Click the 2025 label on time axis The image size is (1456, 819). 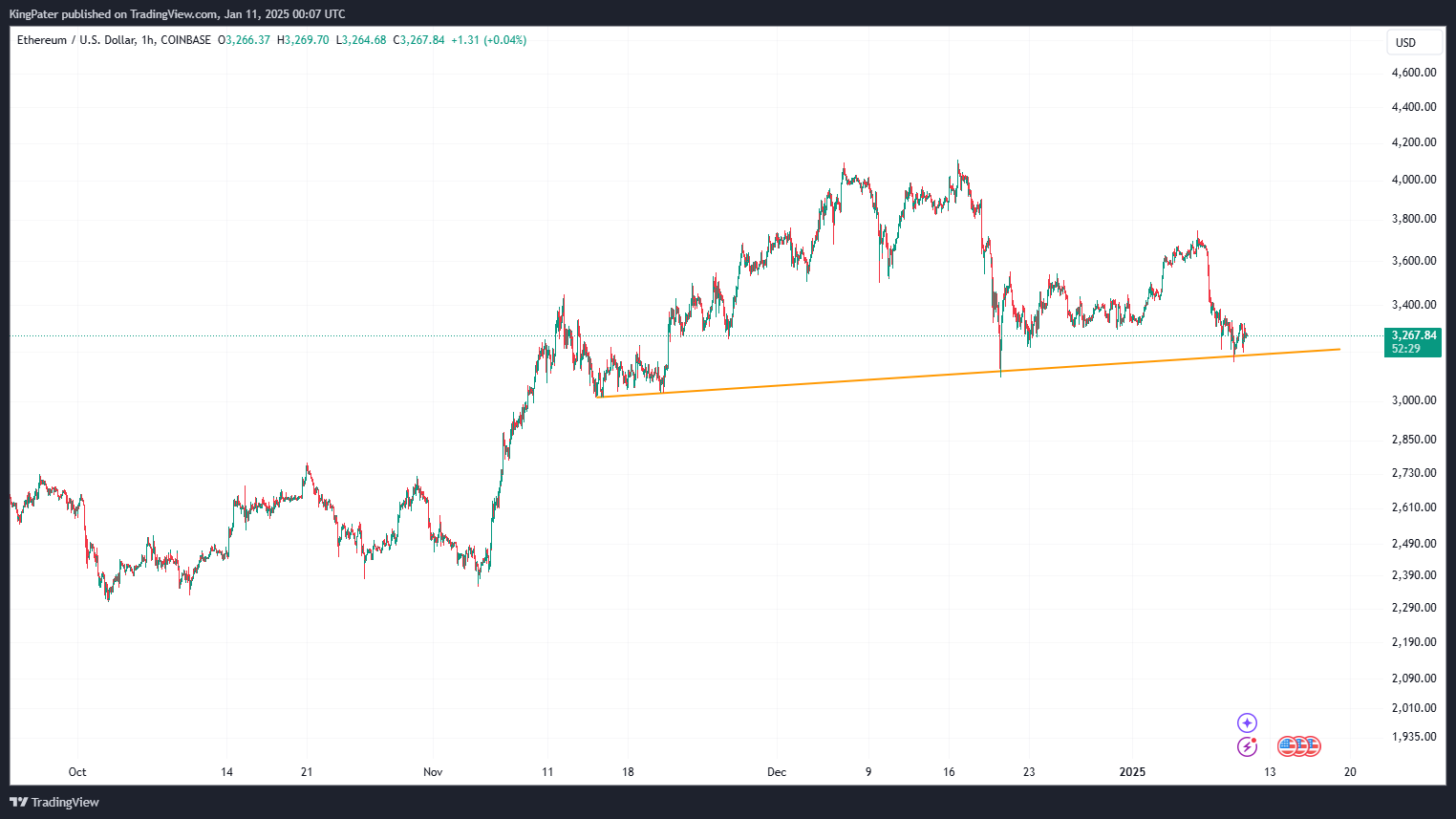click(x=1132, y=772)
